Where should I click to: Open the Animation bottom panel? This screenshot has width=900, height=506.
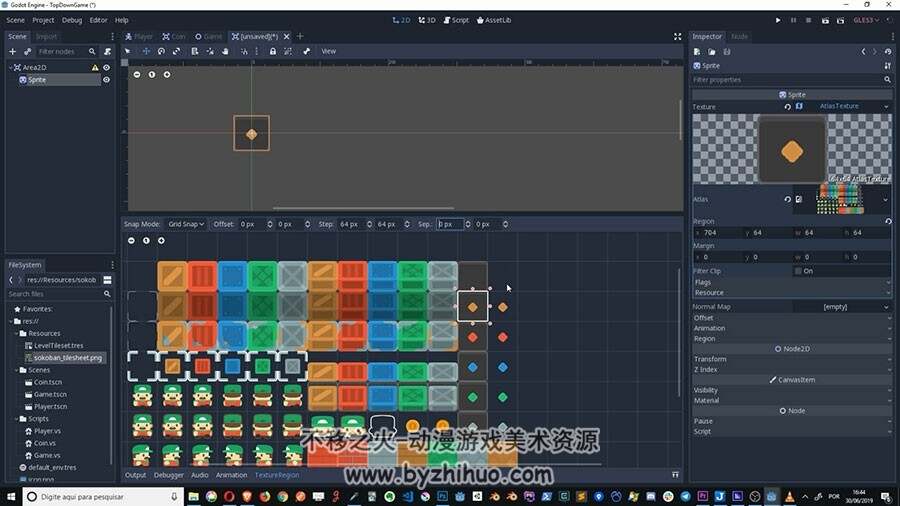tap(231, 476)
